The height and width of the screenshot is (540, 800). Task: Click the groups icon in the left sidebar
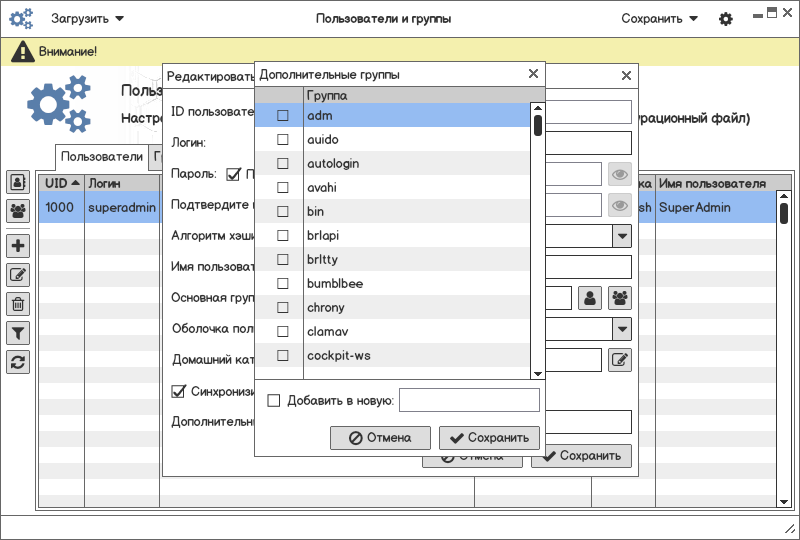point(18,210)
